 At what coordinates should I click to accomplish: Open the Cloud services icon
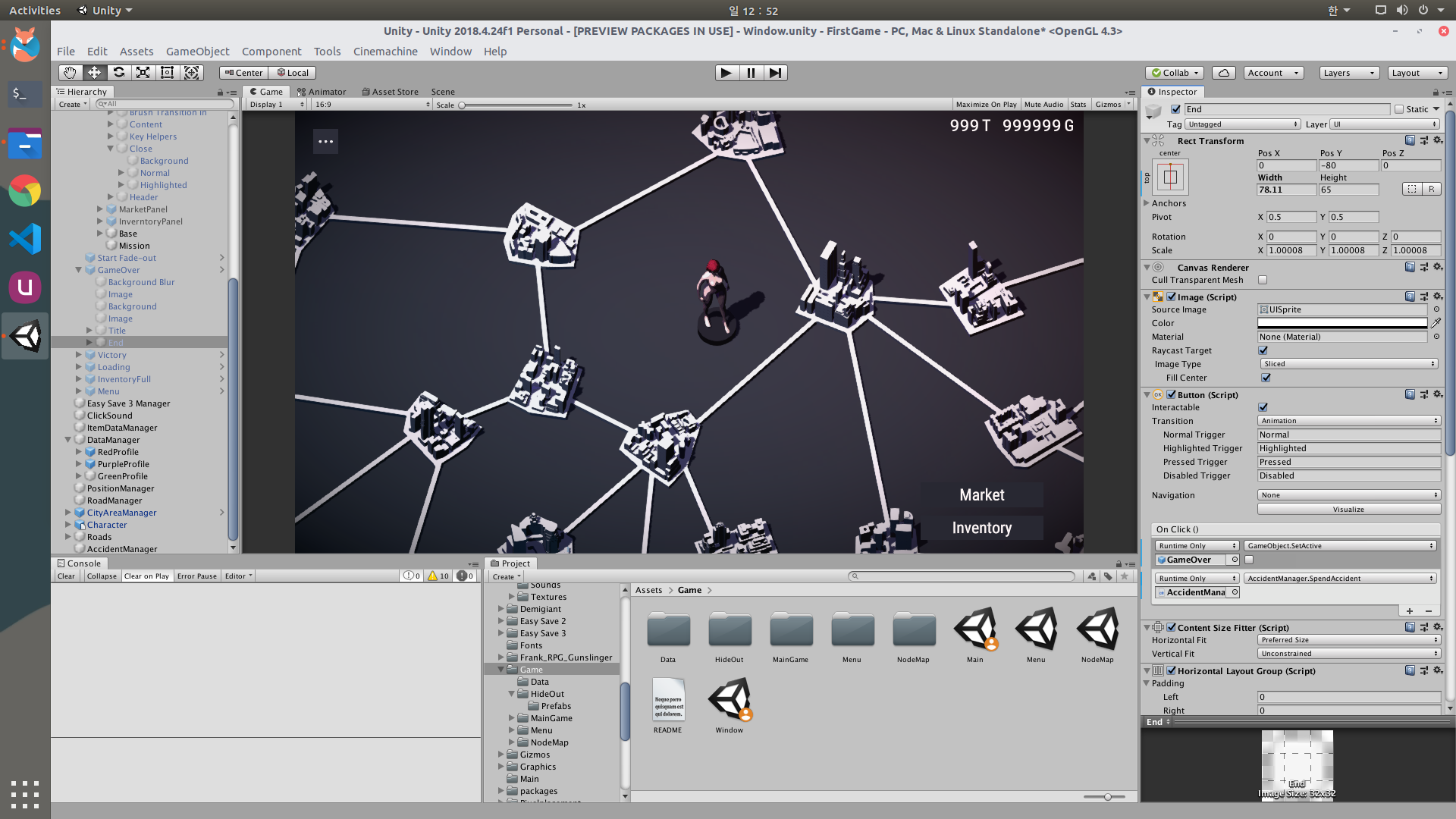pos(1223,73)
